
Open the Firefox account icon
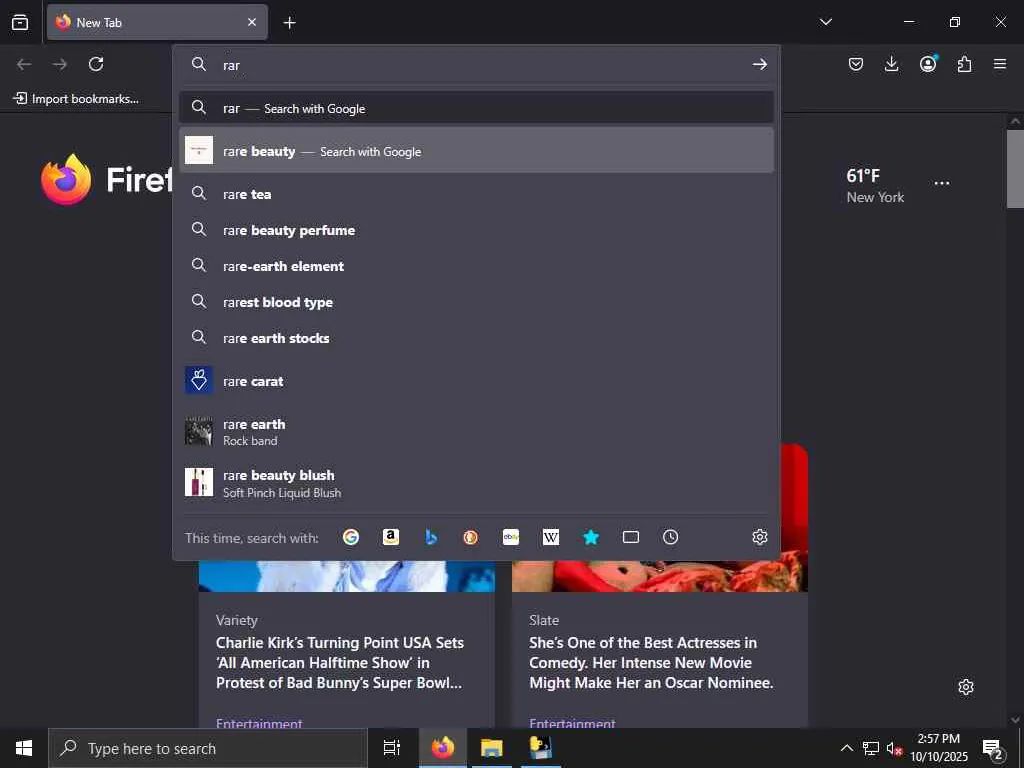click(x=928, y=63)
